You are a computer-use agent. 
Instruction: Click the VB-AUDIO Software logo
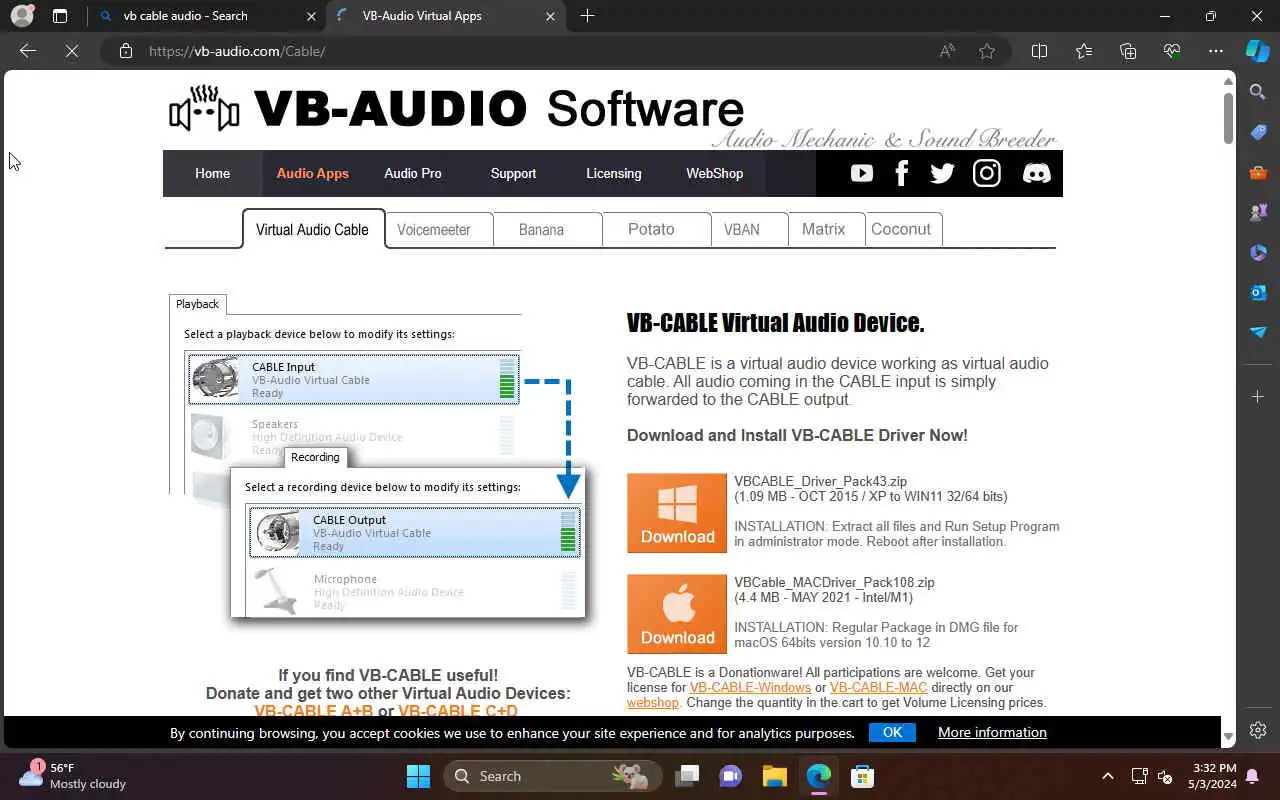[x=457, y=109]
